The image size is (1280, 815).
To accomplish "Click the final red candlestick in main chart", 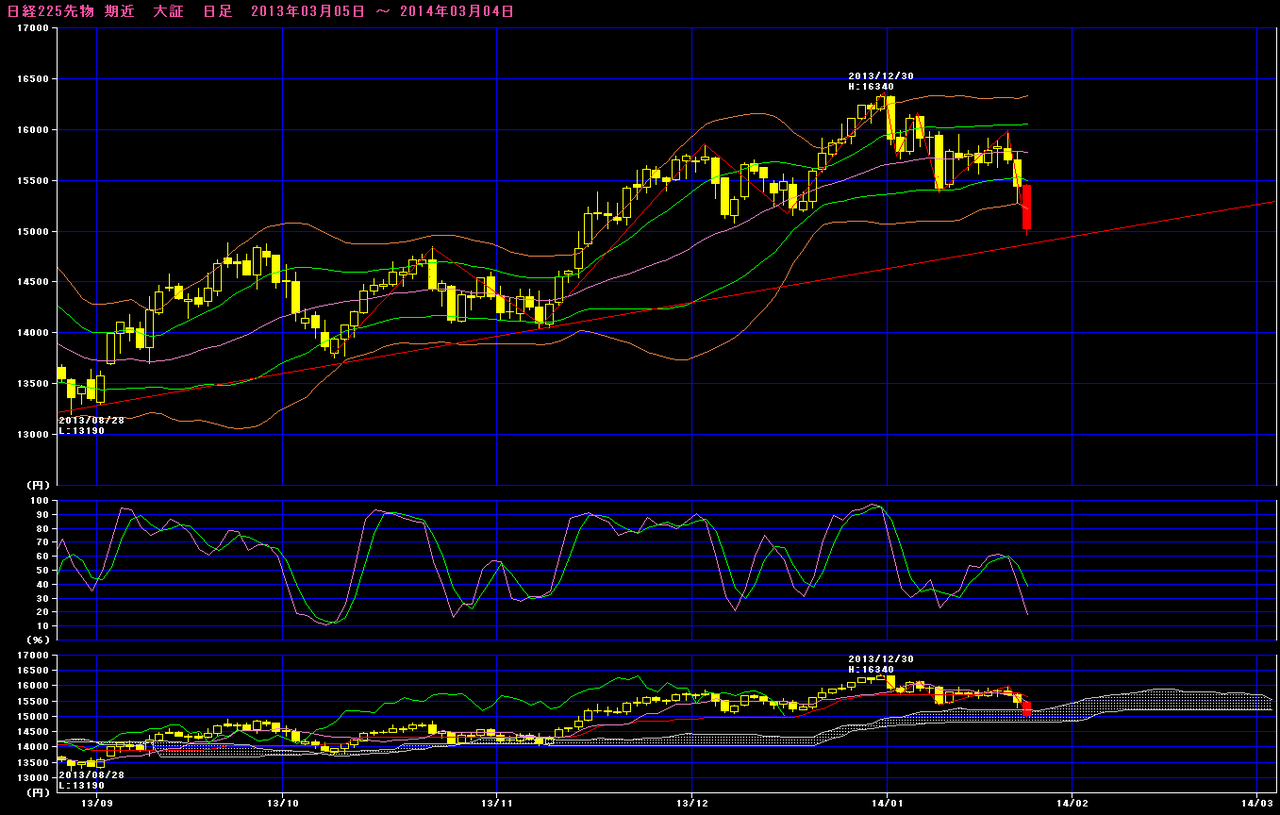I will click(x=1026, y=208).
